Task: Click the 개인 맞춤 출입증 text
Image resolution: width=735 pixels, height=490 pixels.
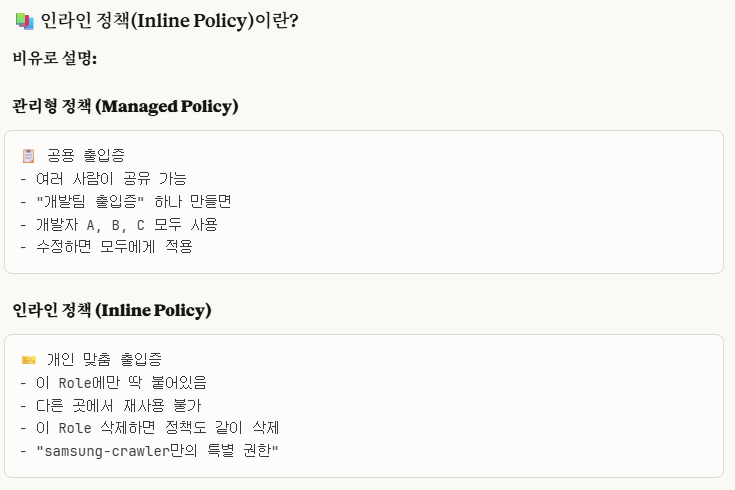Action: (x=104, y=360)
